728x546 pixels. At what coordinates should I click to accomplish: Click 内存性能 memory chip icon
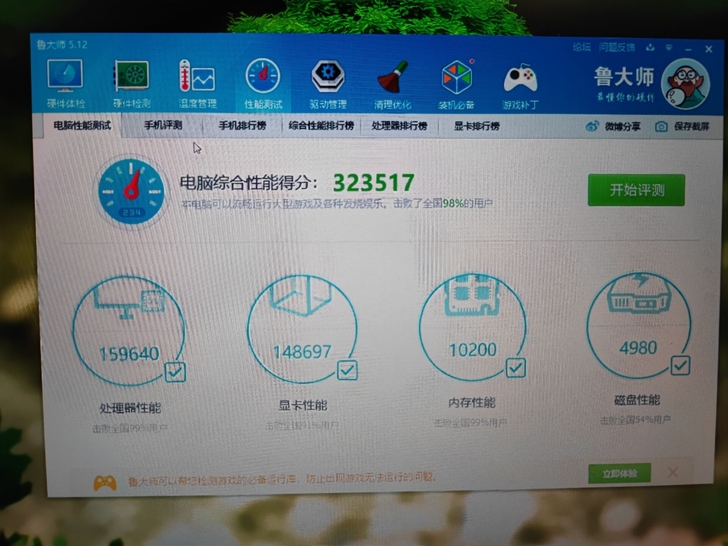pyautogui.click(x=472, y=295)
